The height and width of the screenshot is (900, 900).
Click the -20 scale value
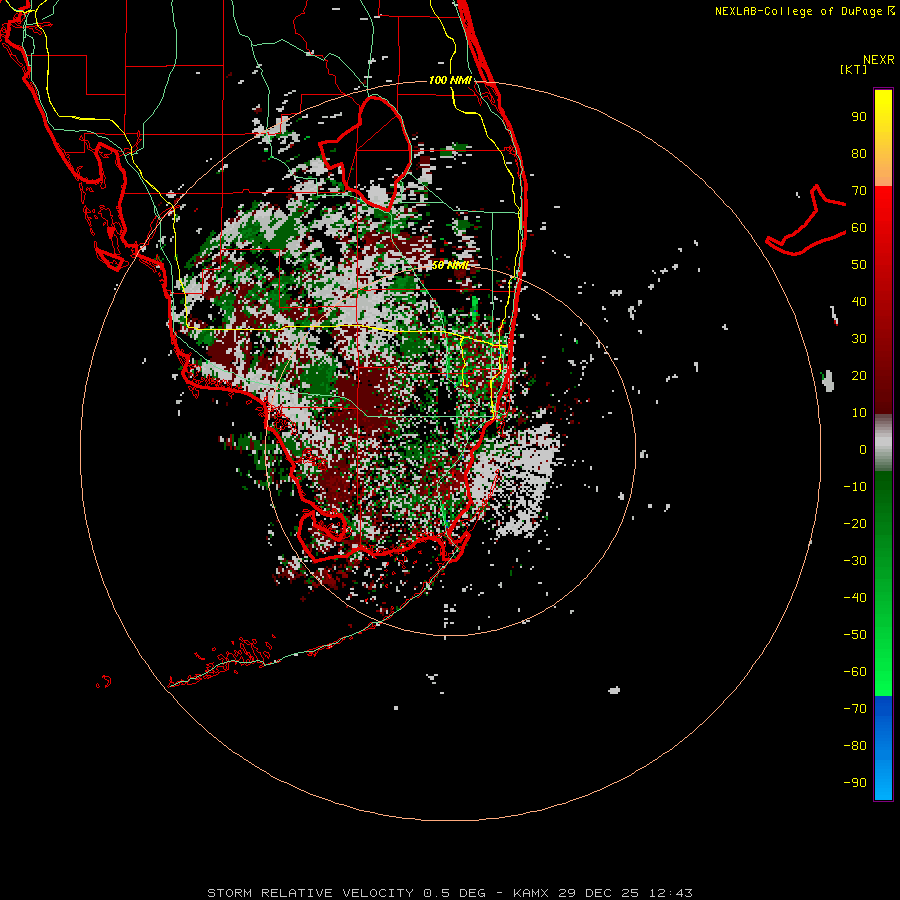coord(855,524)
